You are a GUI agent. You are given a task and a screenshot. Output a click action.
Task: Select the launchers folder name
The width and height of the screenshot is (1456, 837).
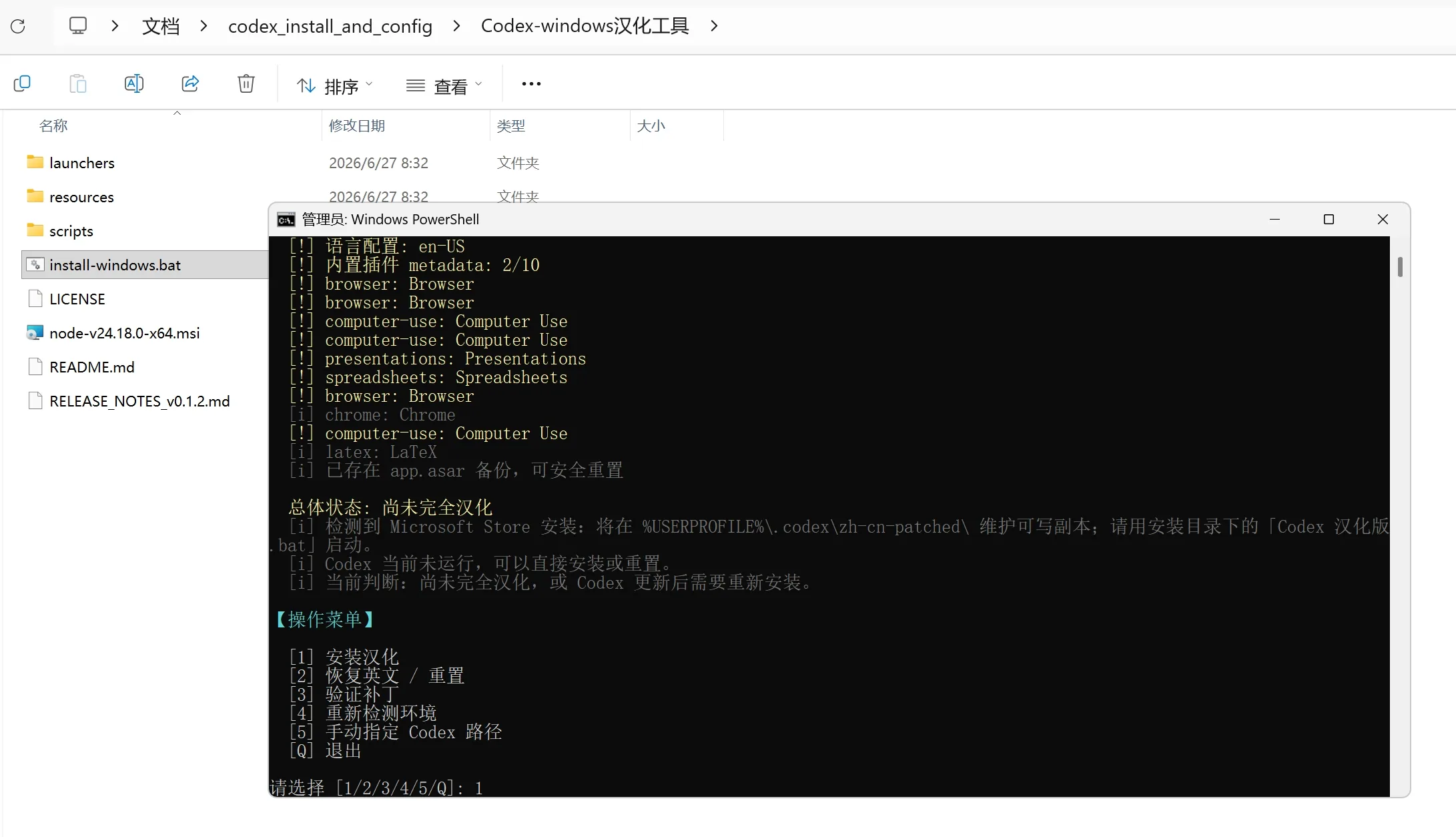click(x=82, y=163)
